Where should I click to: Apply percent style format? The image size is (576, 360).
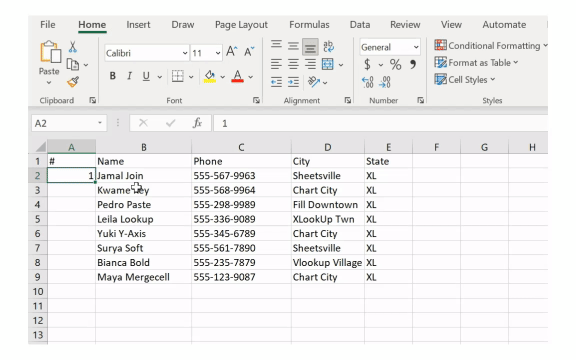(x=396, y=65)
